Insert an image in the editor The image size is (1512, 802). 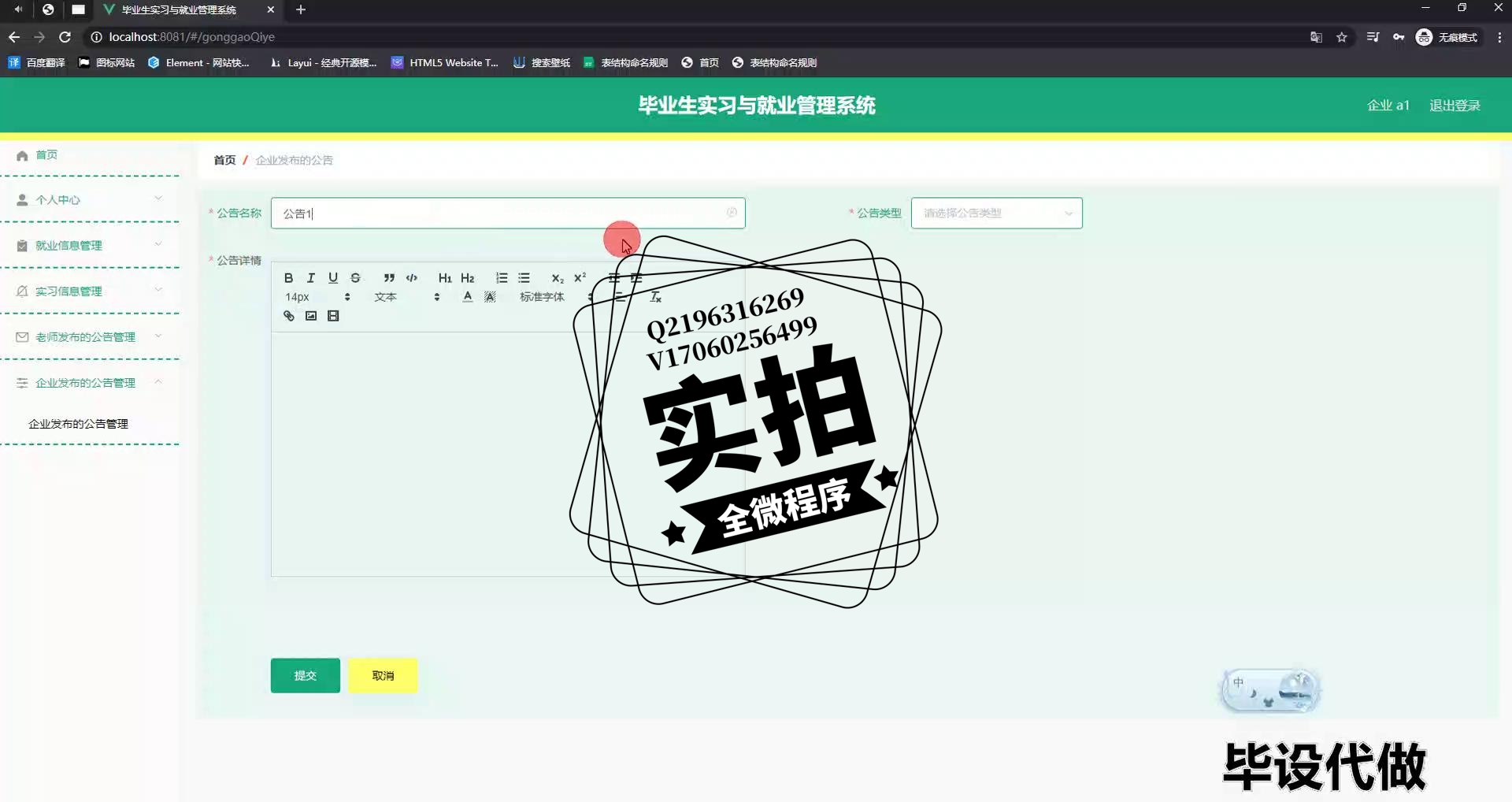pyautogui.click(x=311, y=316)
